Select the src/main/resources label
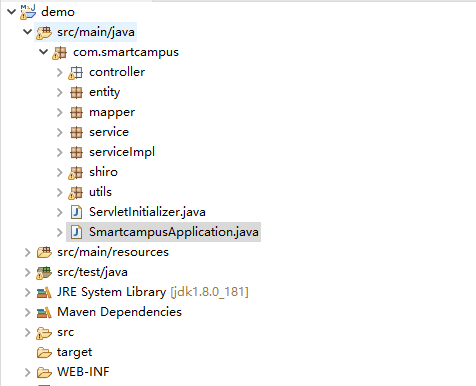Screen dimensions: 476x386 point(113,252)
